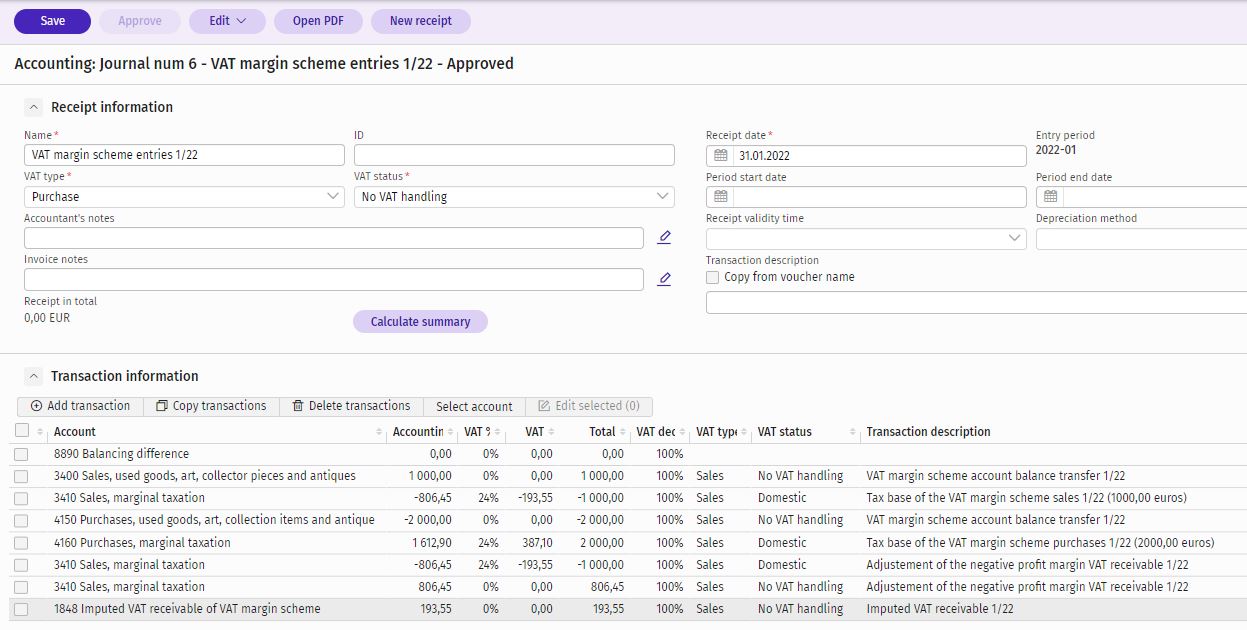Select the 1848 Imputed VAT receivable row checkbox

tap(22, 609)
